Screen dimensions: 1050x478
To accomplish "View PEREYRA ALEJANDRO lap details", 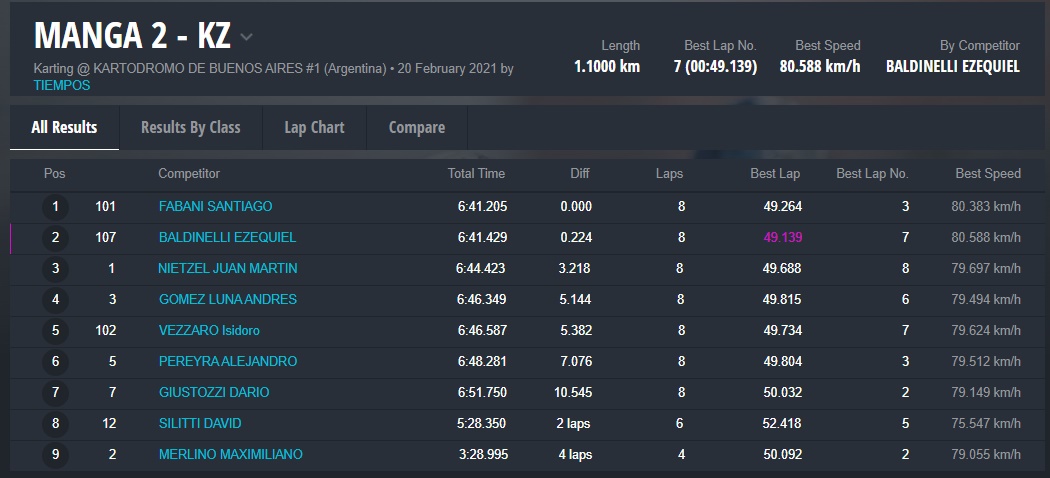I will tap(227, 362).
